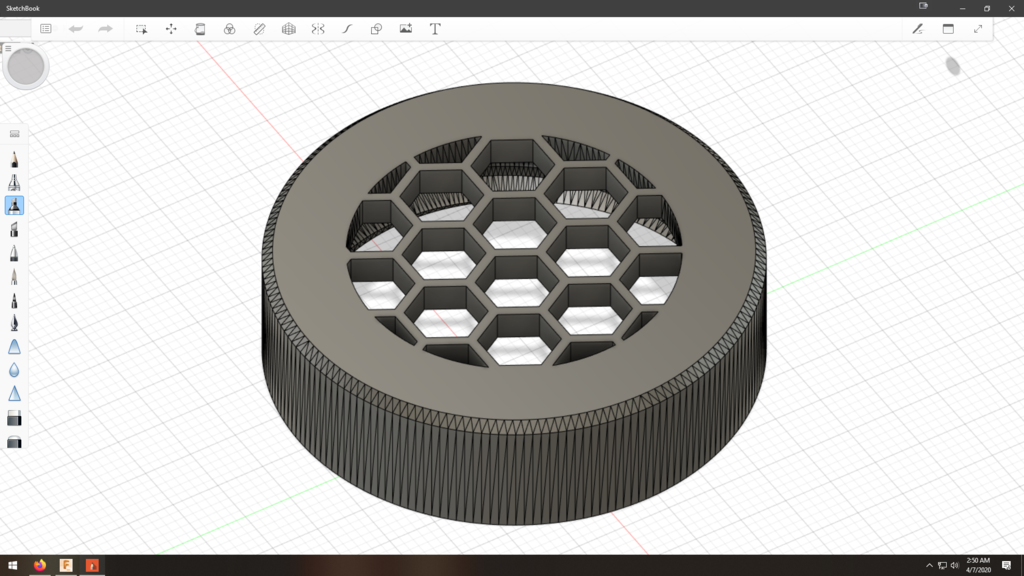Viewport: 1024px width, 576px height.
Task: Choose the Fill tool in the toolbar
Action: [199, 29]
